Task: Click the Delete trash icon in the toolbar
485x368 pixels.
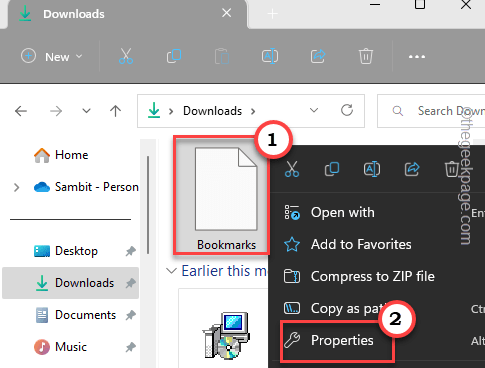Action: point(366,56)
